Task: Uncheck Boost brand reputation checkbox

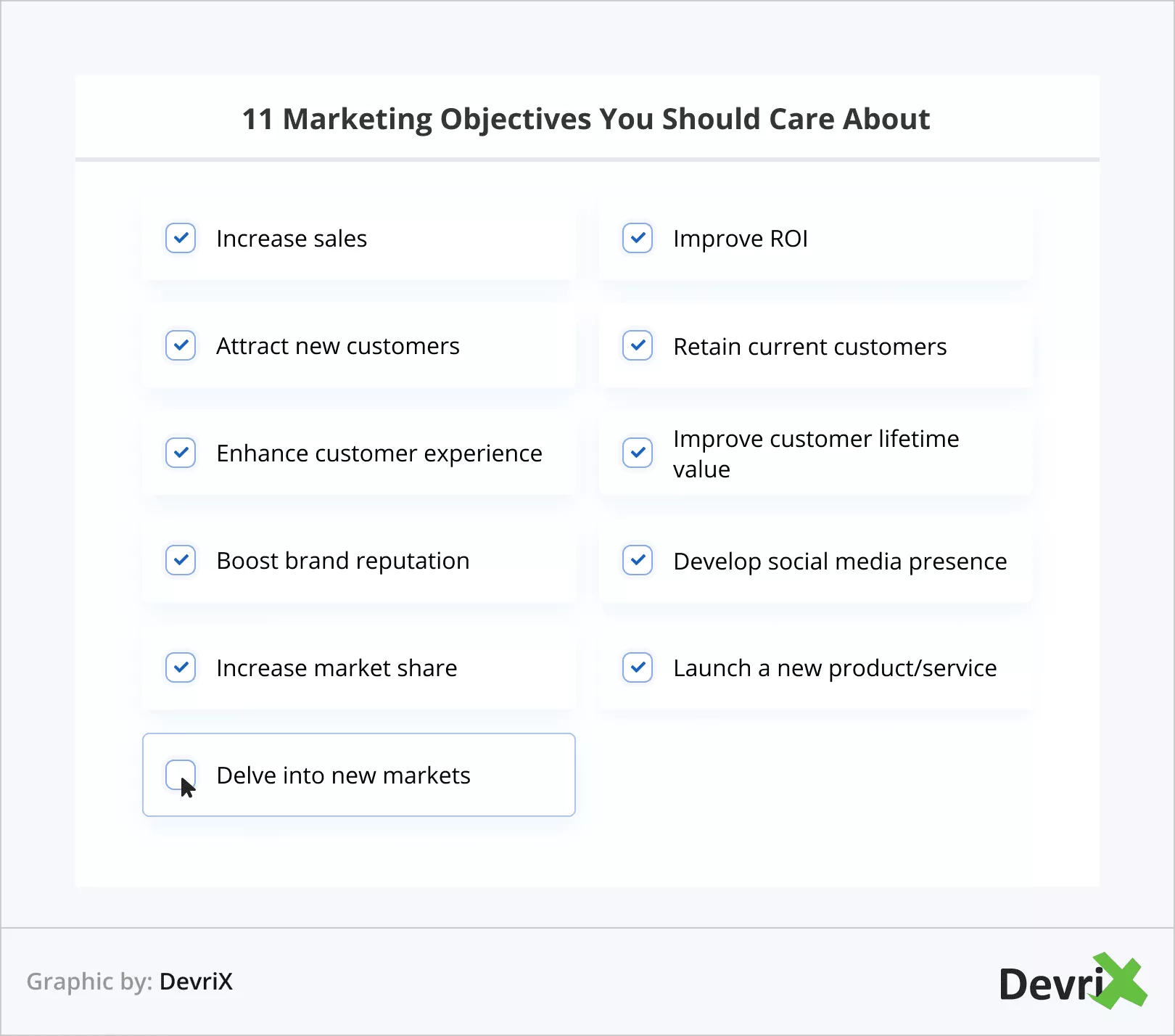Action: [x=181, y=560]
